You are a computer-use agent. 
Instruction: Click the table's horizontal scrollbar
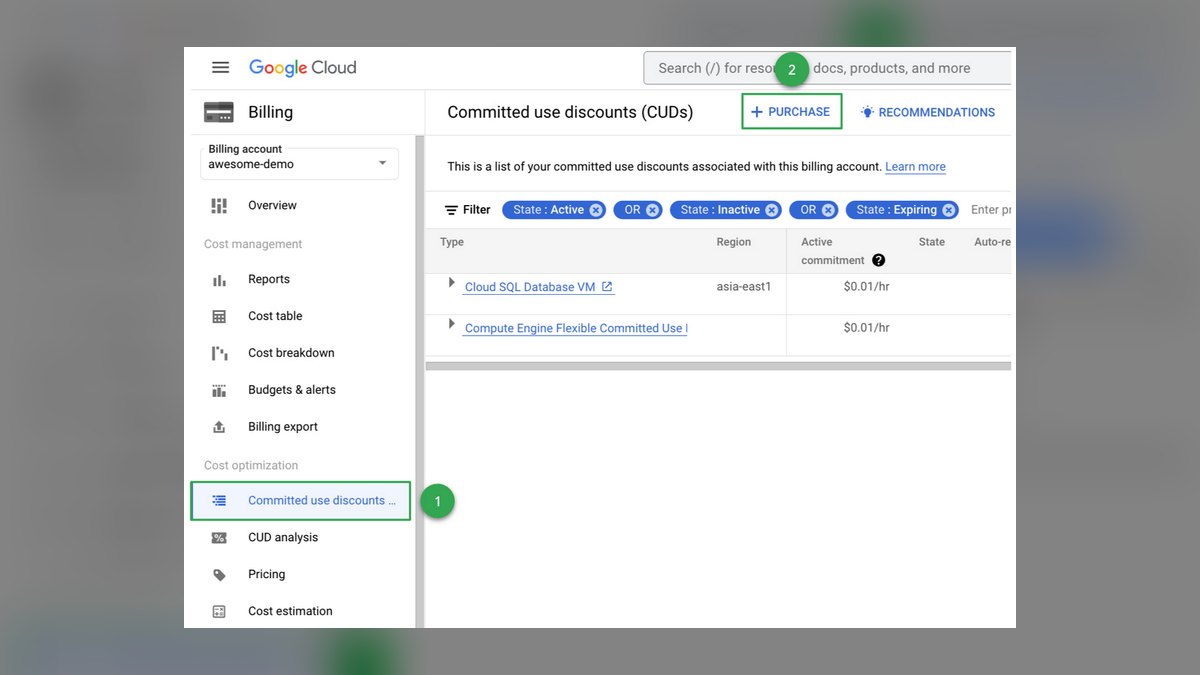(718, 366)
